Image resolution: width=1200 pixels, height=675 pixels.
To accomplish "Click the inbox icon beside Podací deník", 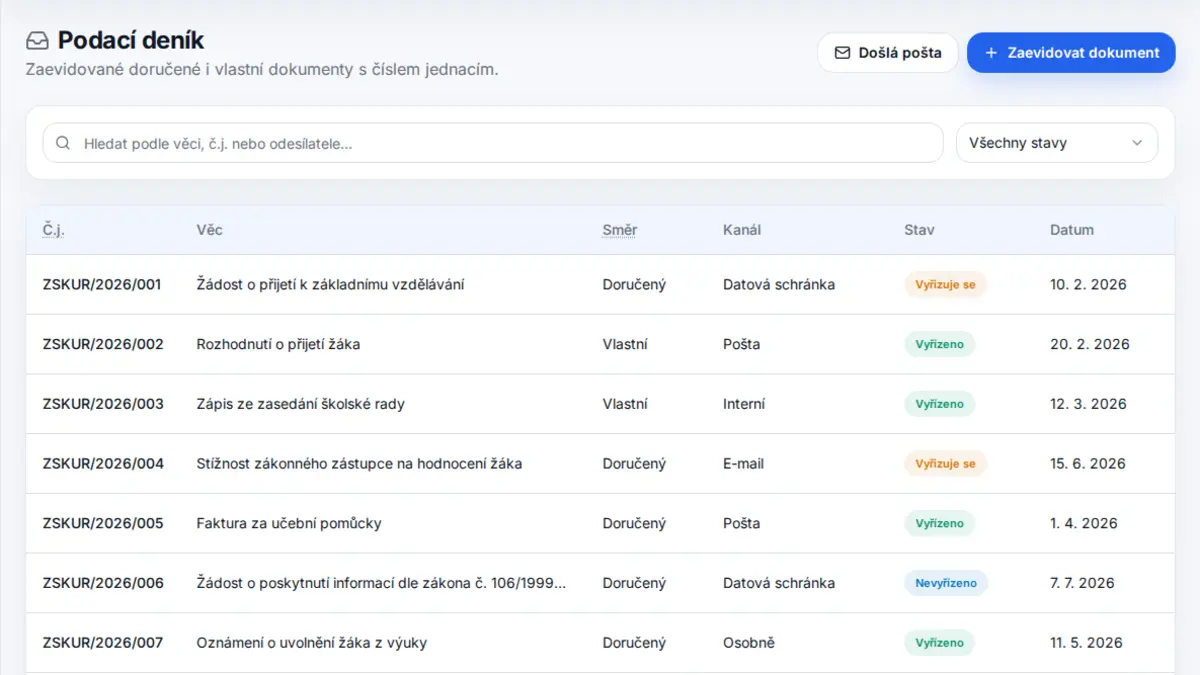I will pos(37,41).
